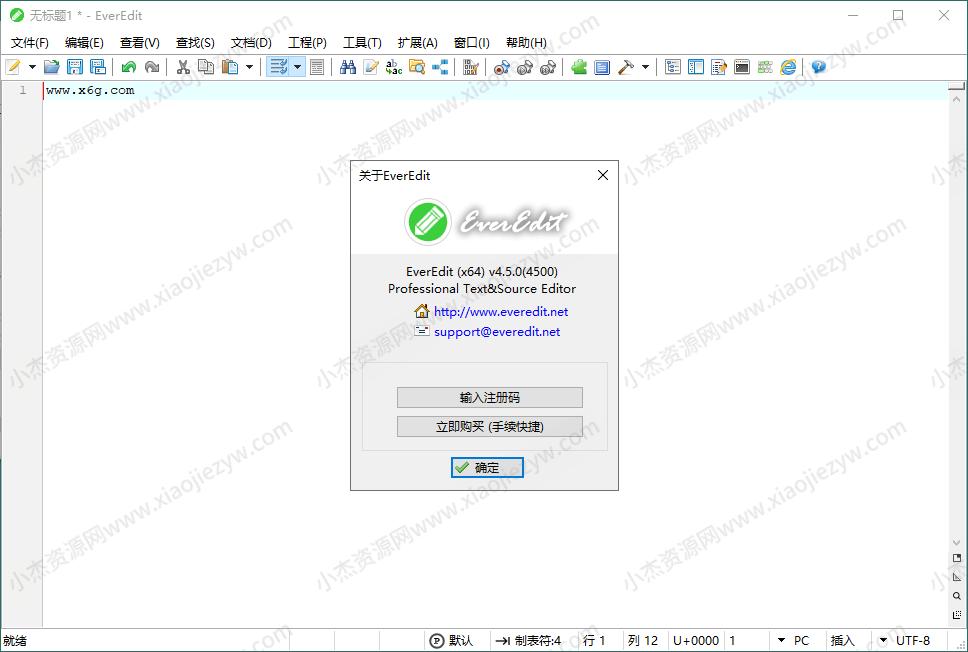Image resolution: width=968 pixels, height=652 pixels.
Task: Click the Save All toolbar icon
Action: pos(98,67)
